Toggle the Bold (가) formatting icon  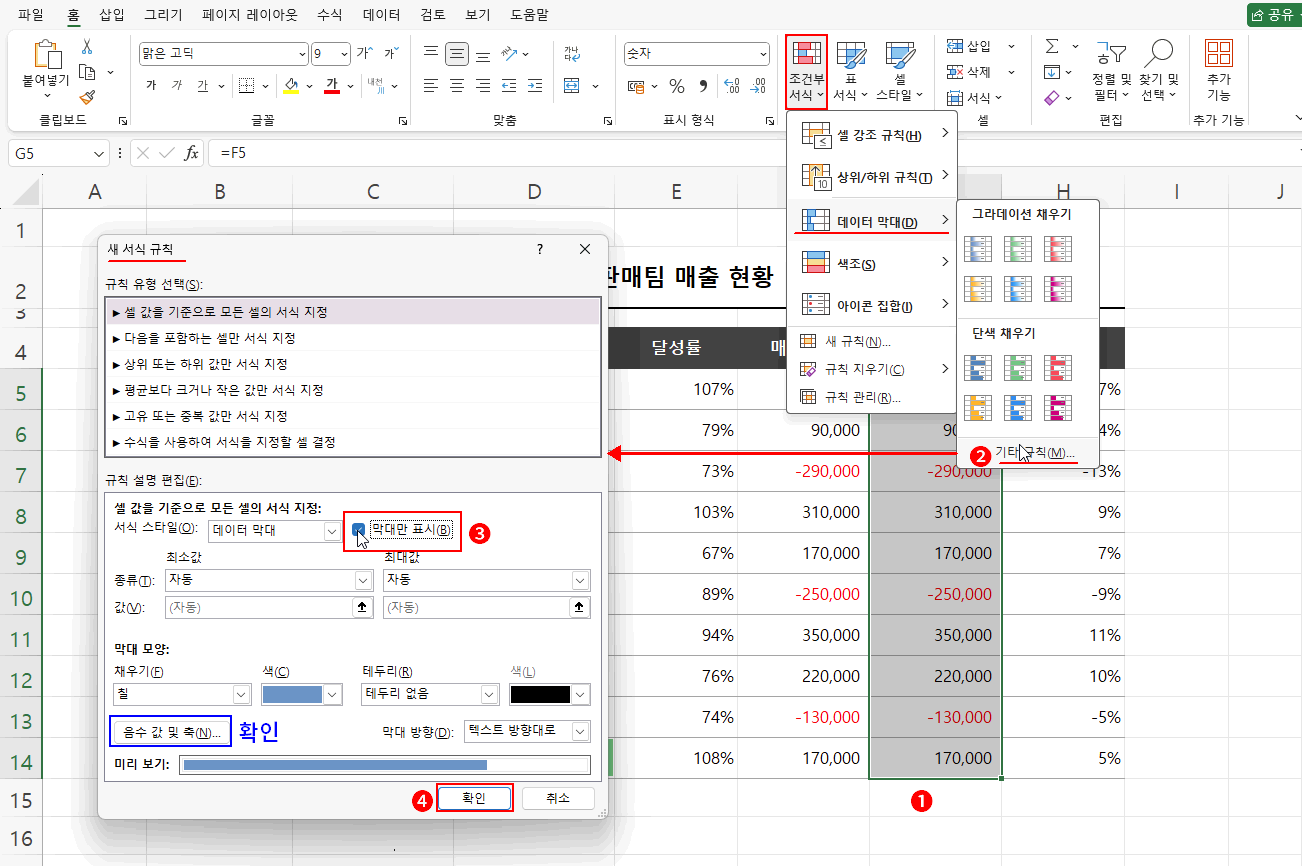[151, 85]
